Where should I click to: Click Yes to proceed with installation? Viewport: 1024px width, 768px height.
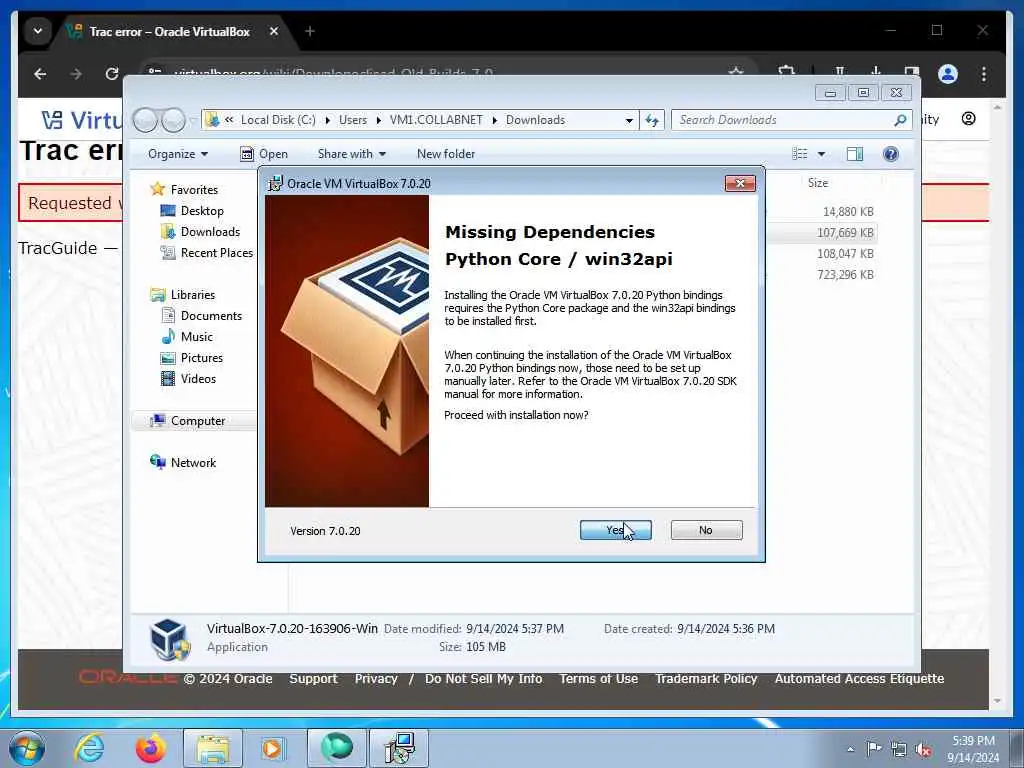pos(615,530)
